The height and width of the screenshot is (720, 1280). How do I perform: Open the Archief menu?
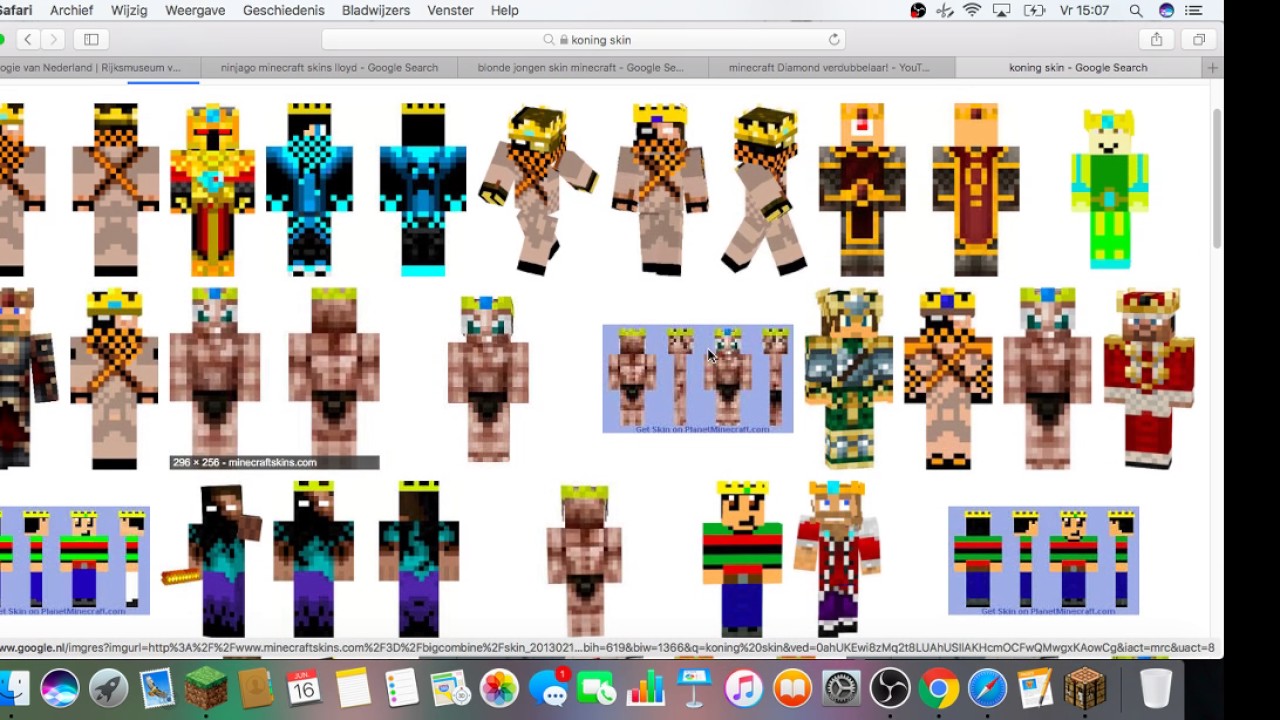click(71, 10)
